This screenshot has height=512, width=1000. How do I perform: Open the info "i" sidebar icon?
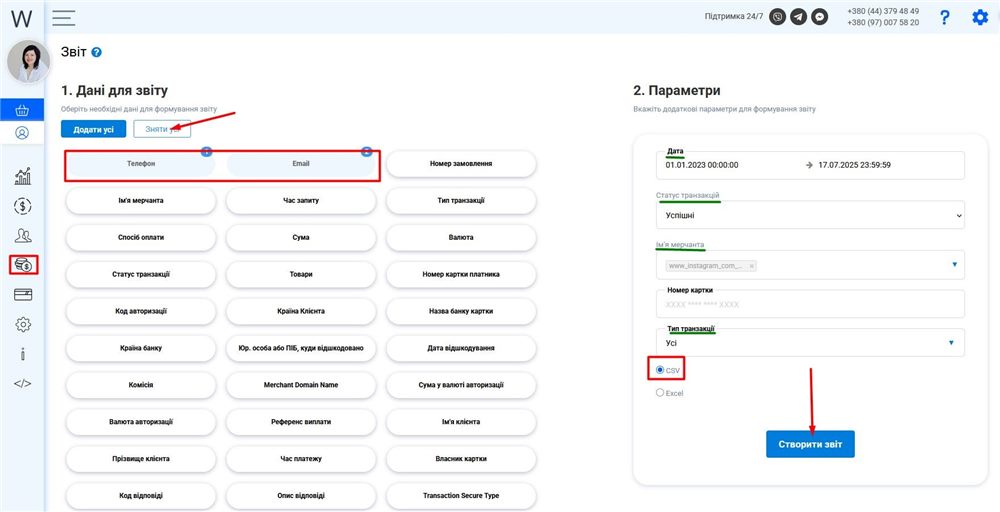(x=22, y=354)
